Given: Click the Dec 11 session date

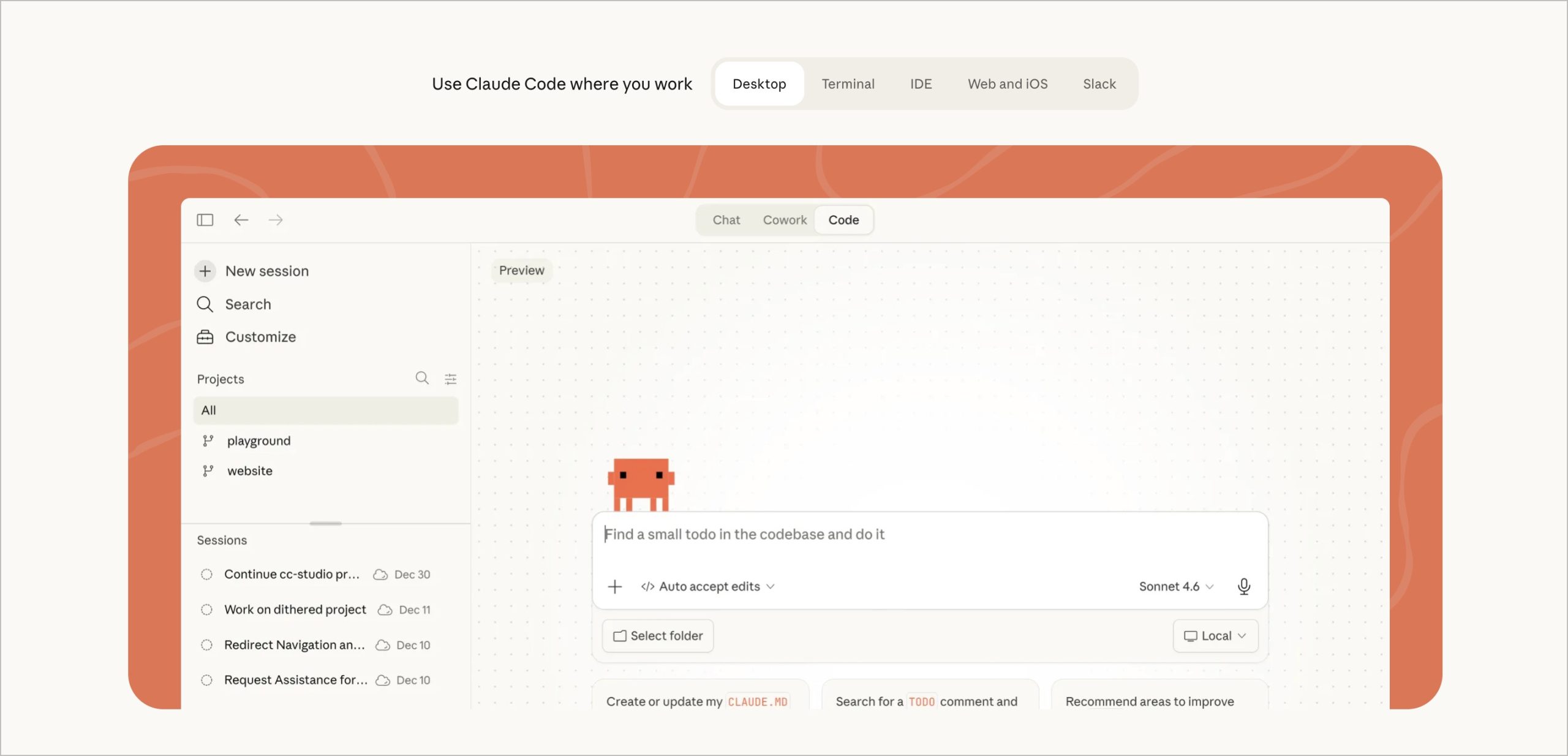Looking at the screenshot, I should (415, 610).
